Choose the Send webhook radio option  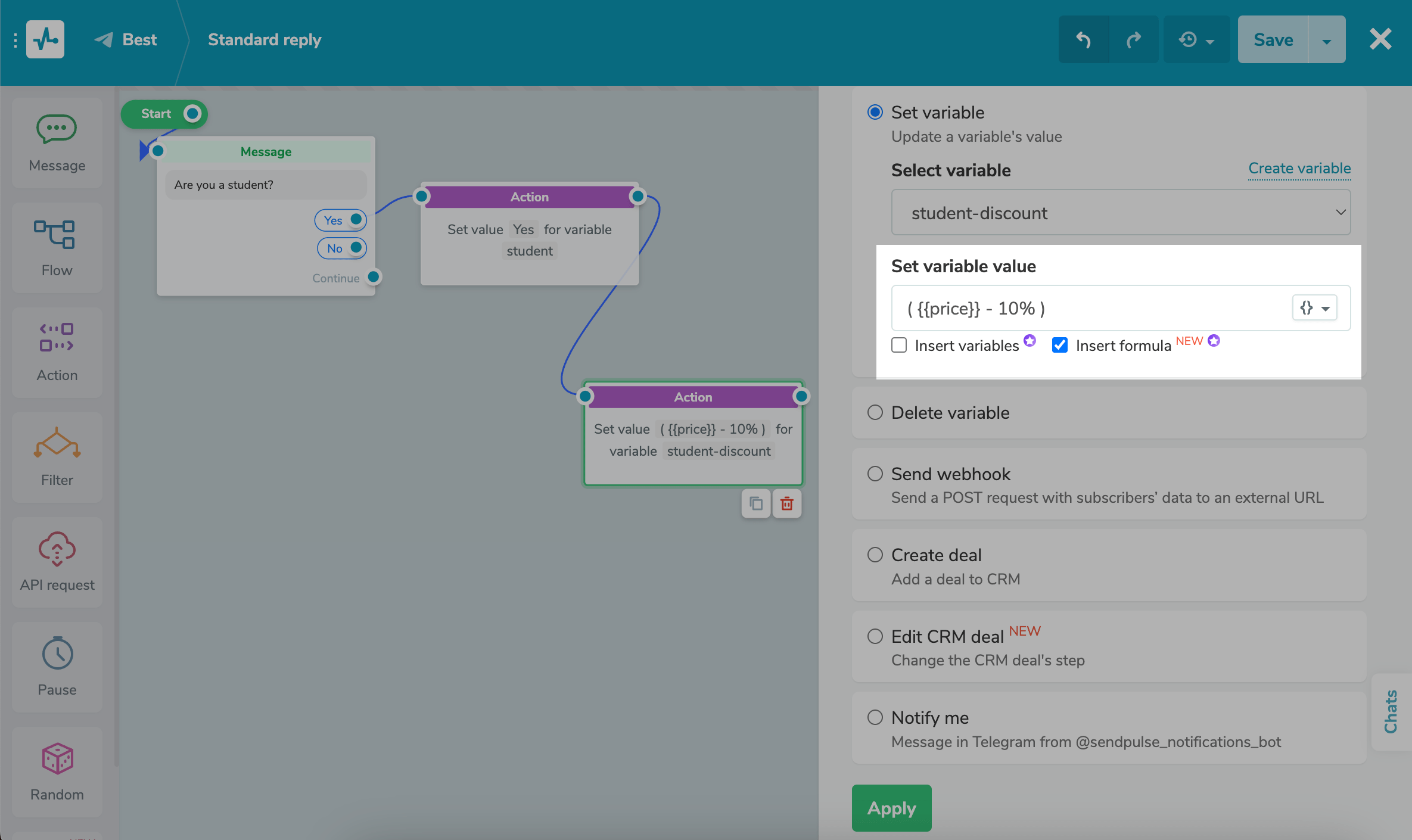click(875, 474)
